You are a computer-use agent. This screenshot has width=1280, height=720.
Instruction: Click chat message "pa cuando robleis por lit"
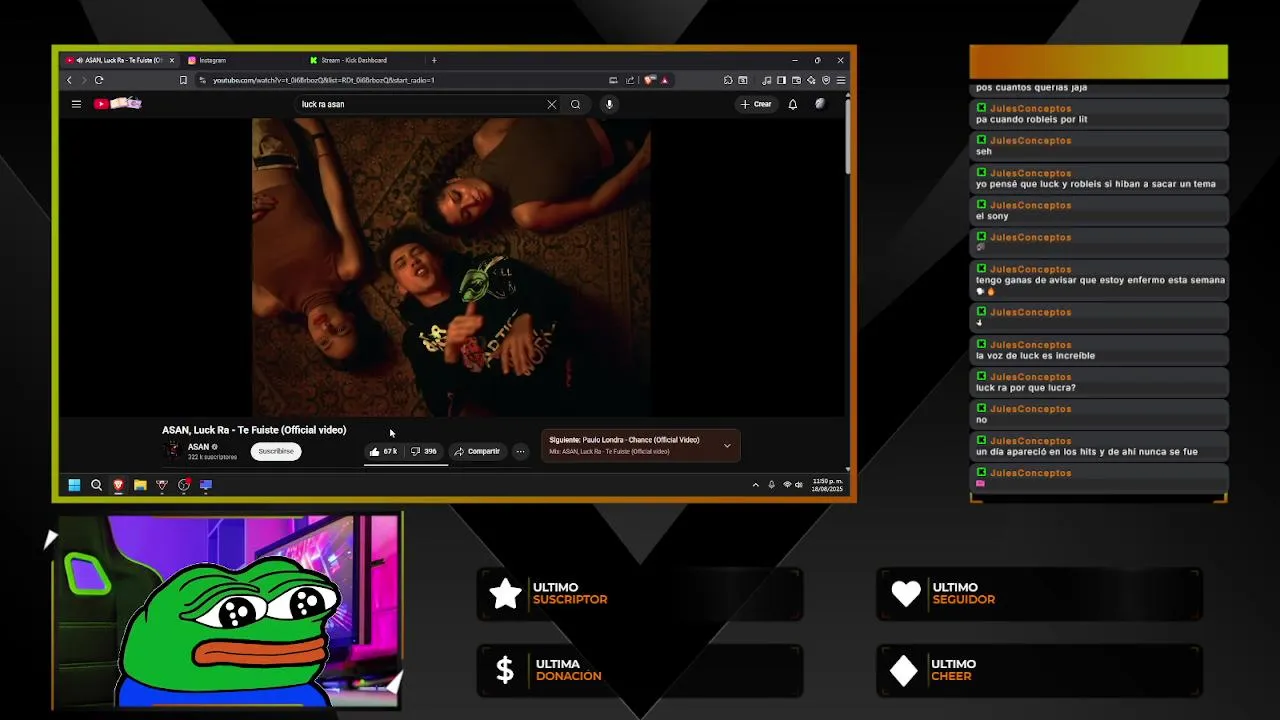(1031, 119)
